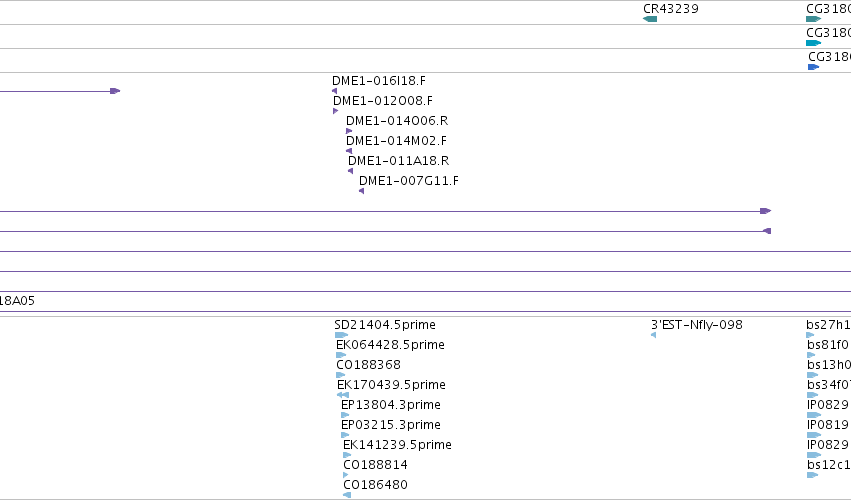Select the DME1-016I18.F feature label

click(379, 81)
